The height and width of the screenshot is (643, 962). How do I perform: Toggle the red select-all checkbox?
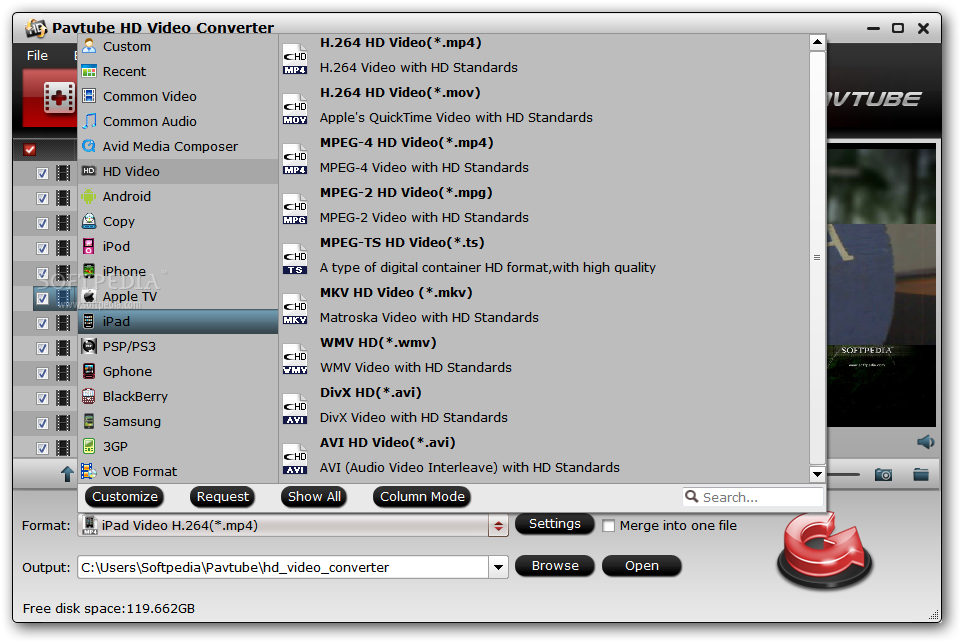pyautogui.click(x=29, y=149)
